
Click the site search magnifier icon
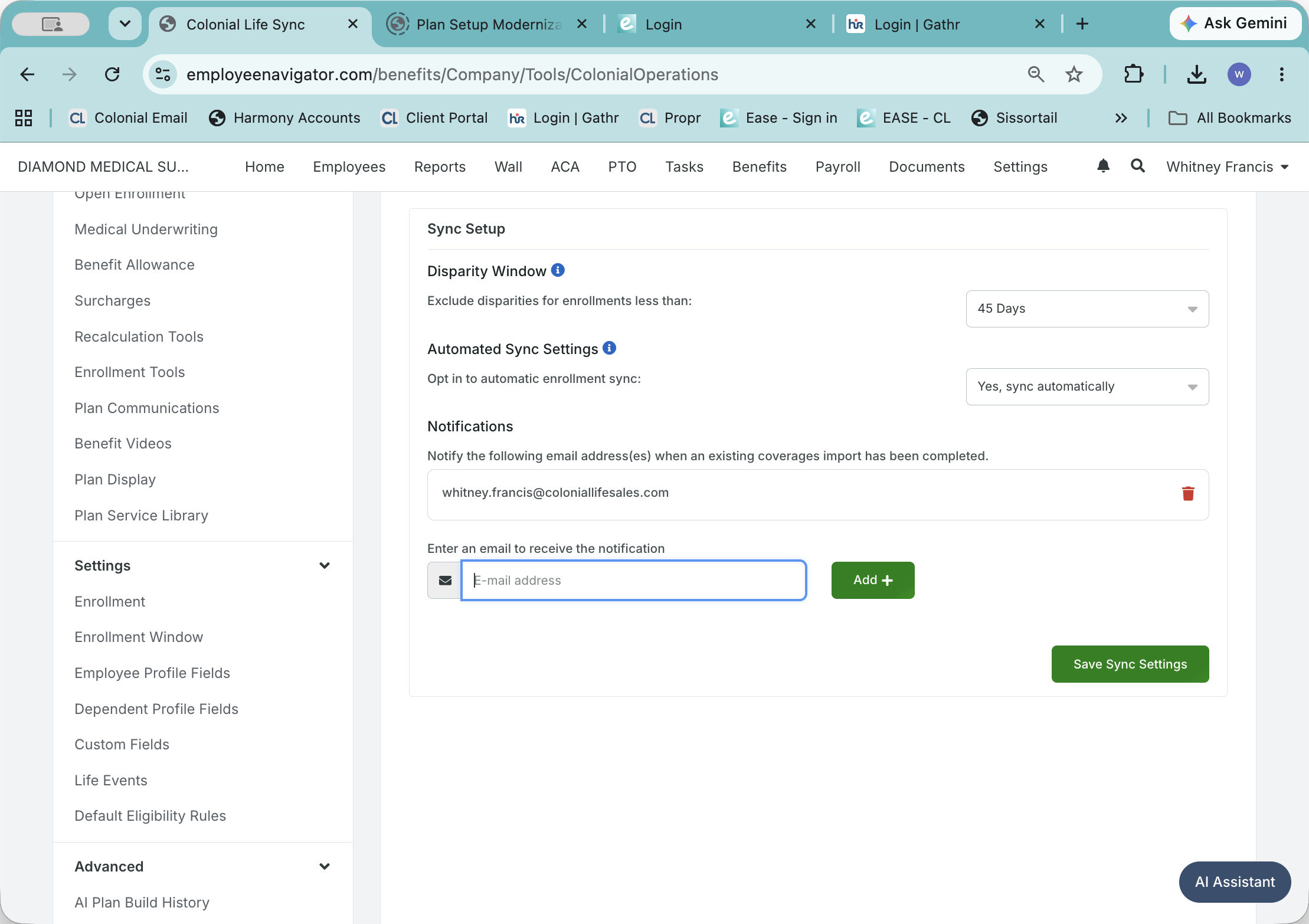click(x=1138, y=166)
